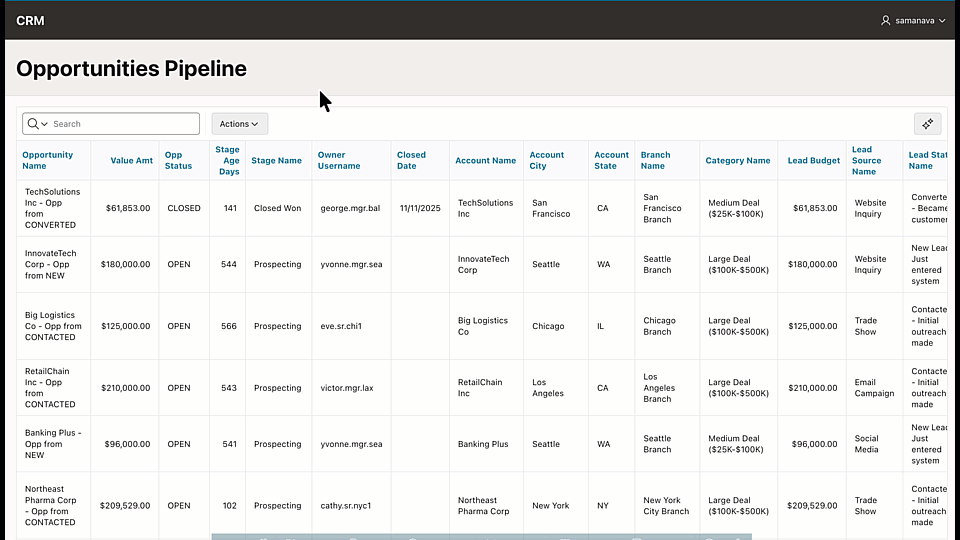Click the user profile icon beside samanava

tap(885, 20)
